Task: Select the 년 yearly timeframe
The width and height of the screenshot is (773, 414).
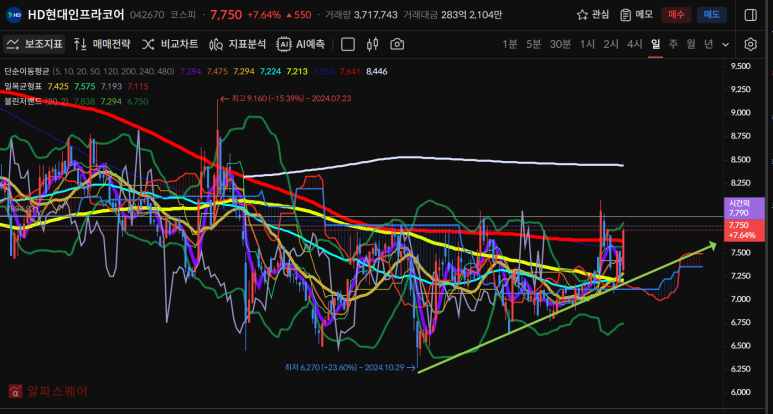Action: (x=708, y=44)
